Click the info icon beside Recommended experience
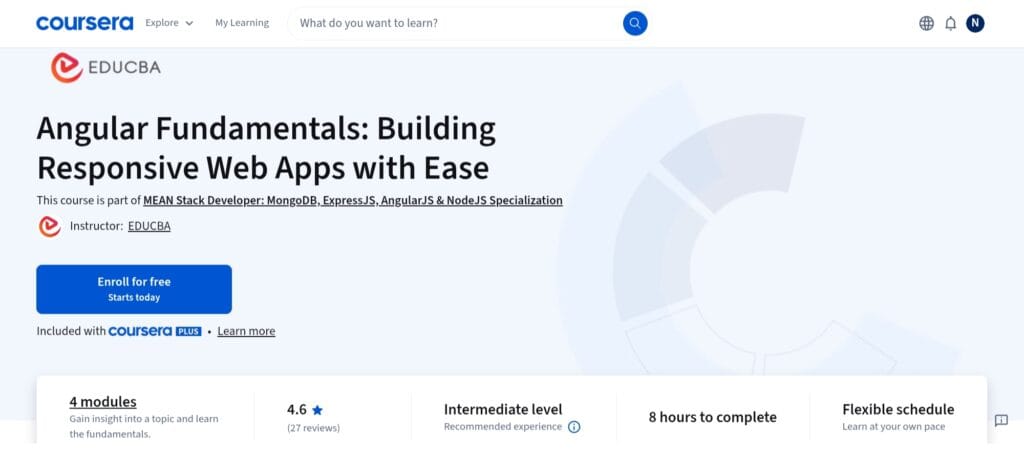The image size is (1024, 451). click(x=574, y=427)
